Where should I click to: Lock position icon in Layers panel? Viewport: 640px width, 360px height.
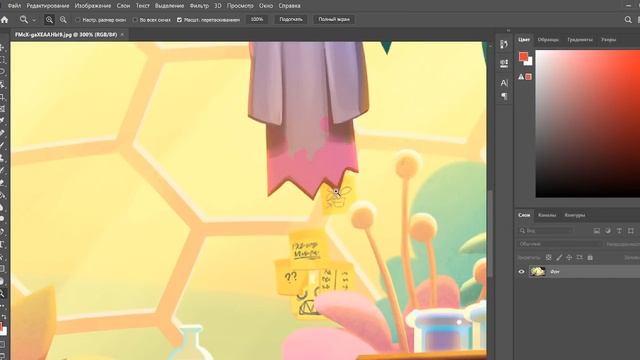569,258
